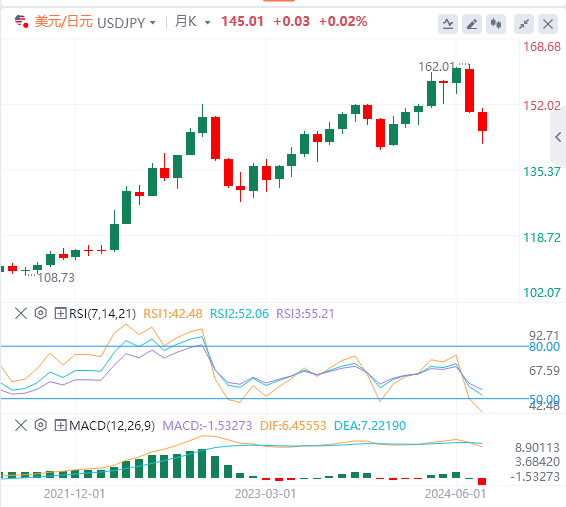Image resolution: width=566 pixels, height=507 pixels.
Task: Click the 162.01 high price marker
Action: pos(436,67)
